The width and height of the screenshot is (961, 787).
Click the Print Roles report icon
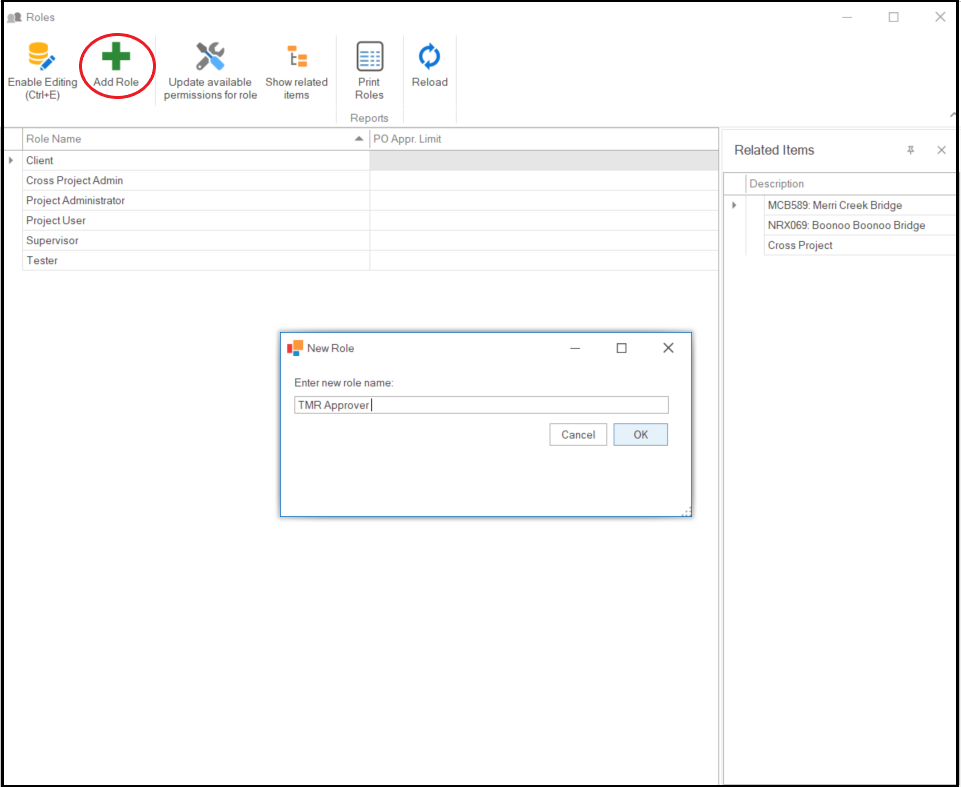[369, 57]
